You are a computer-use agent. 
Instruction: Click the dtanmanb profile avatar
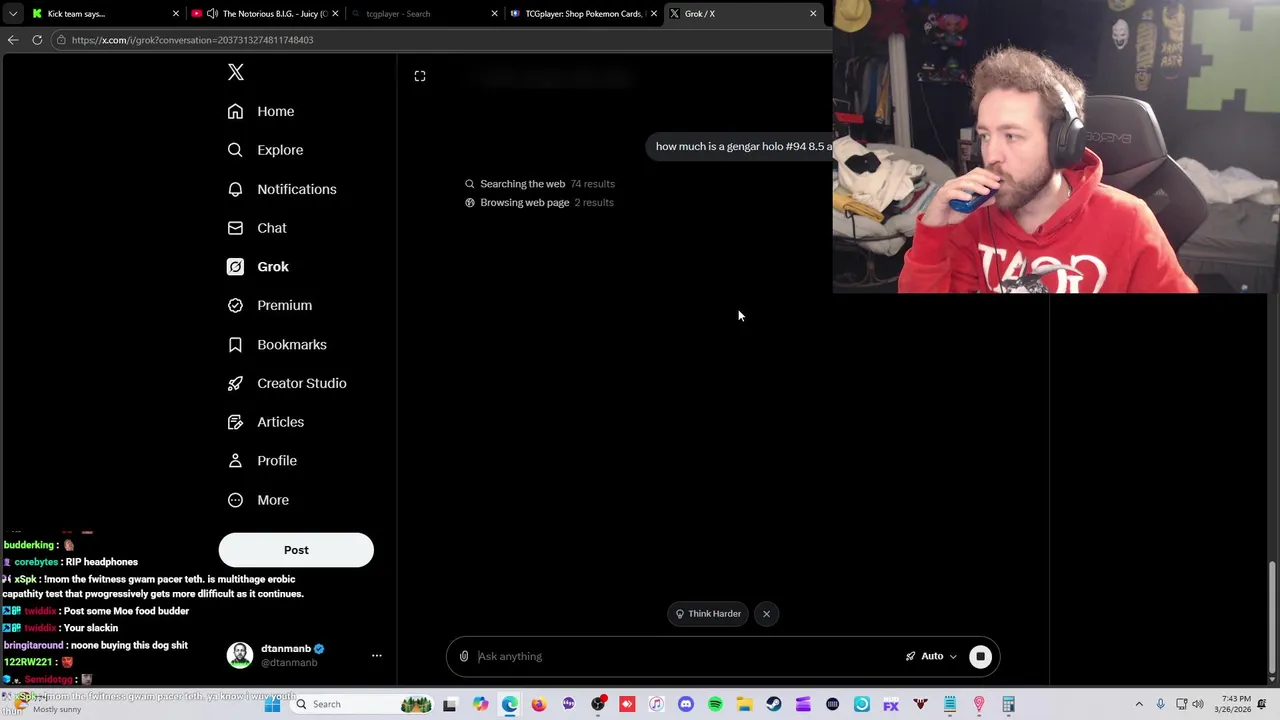pyautogui.click(x=240, y=655)
